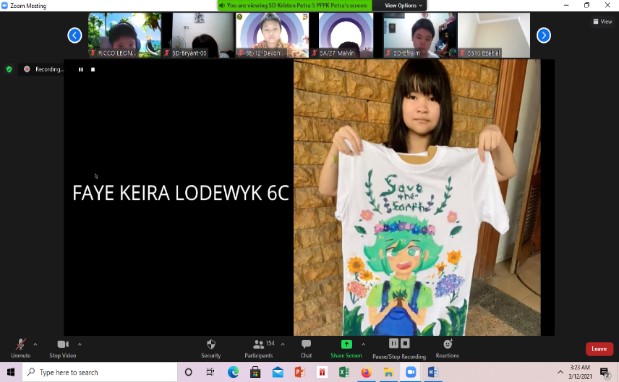Open the View Options dropdown
This screenshot has width=619, height=382.
coord(403,6)
